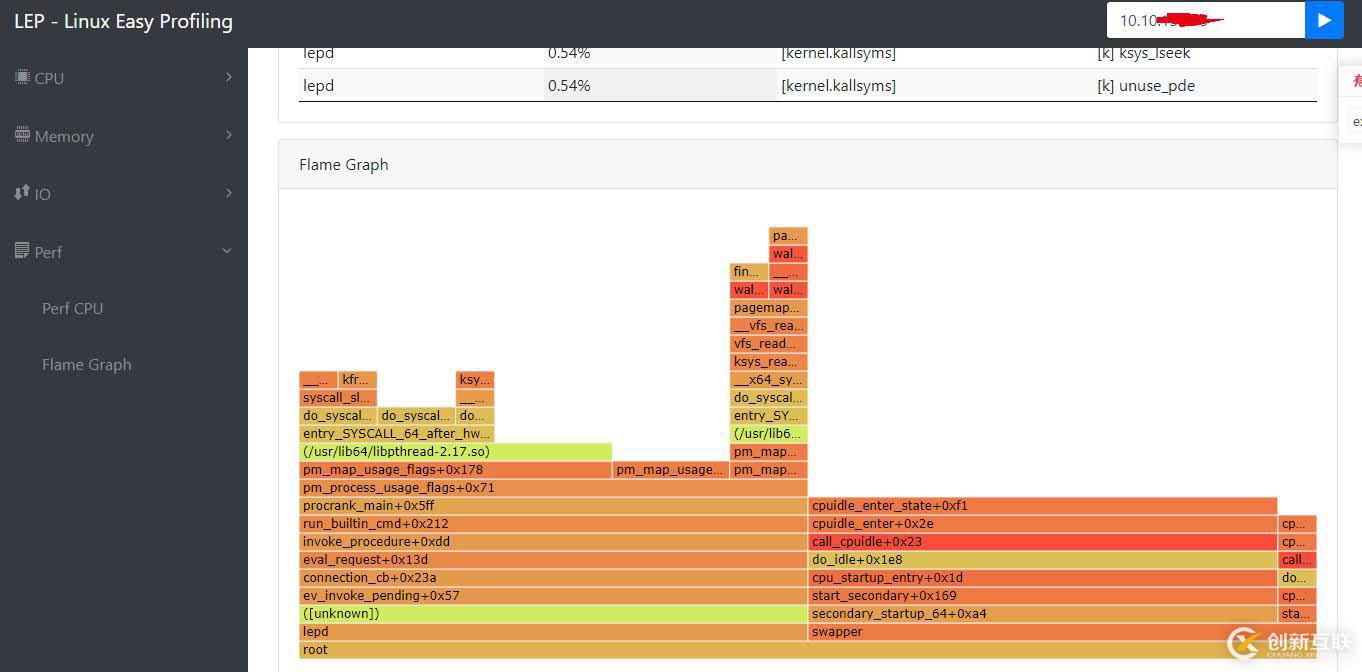Screen dimensions: 1362x672
Task: Collapse the Perf menu chevron
Action: pyautogui.click(x=227, y=251)
